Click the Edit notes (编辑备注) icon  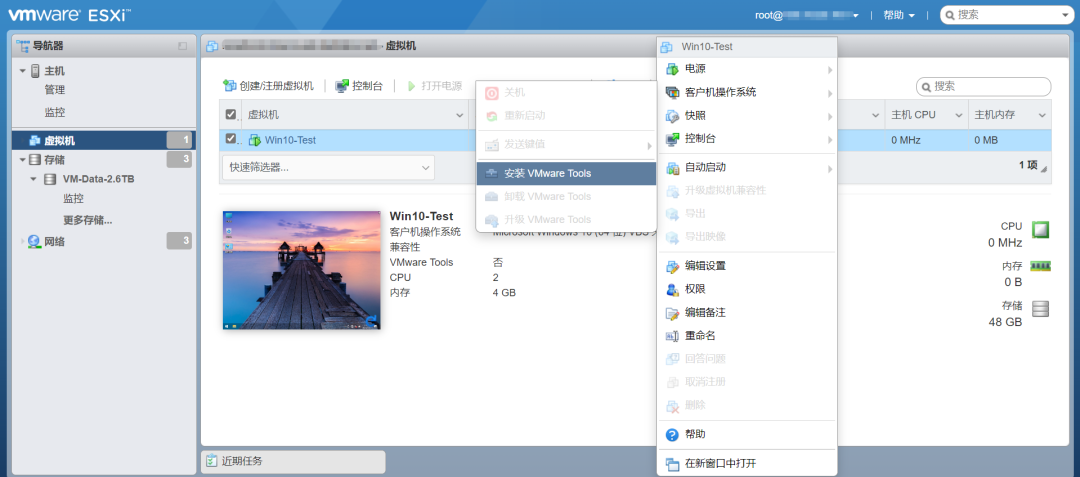(672, 313)
